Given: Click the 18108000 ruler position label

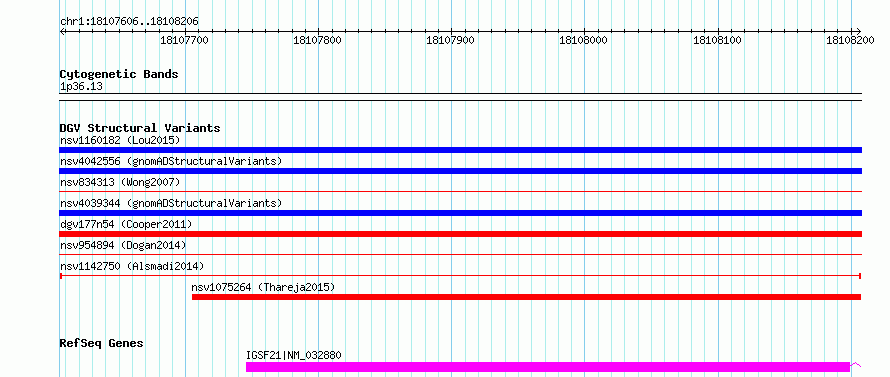Looking at the screenshot, I should click(x=584, y=40).
